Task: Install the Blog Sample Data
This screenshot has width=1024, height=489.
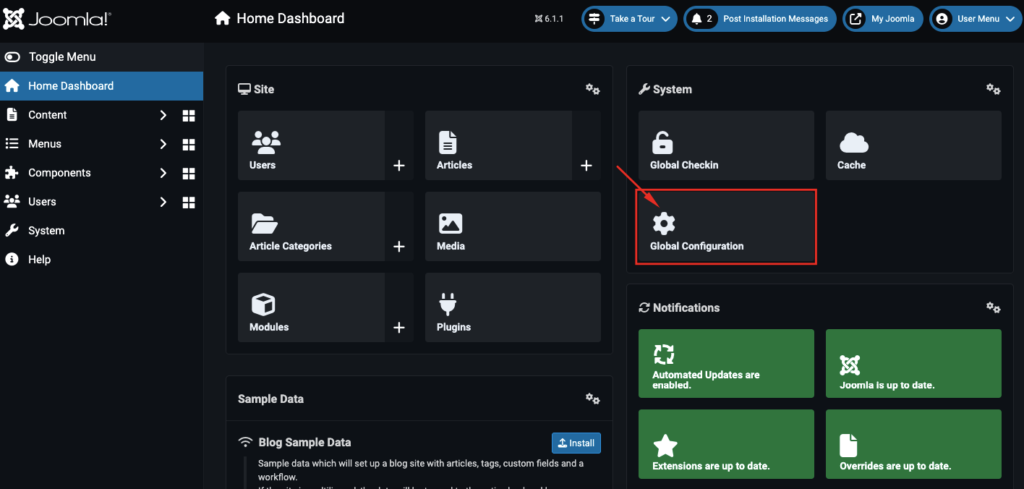Action: (576, 443)
